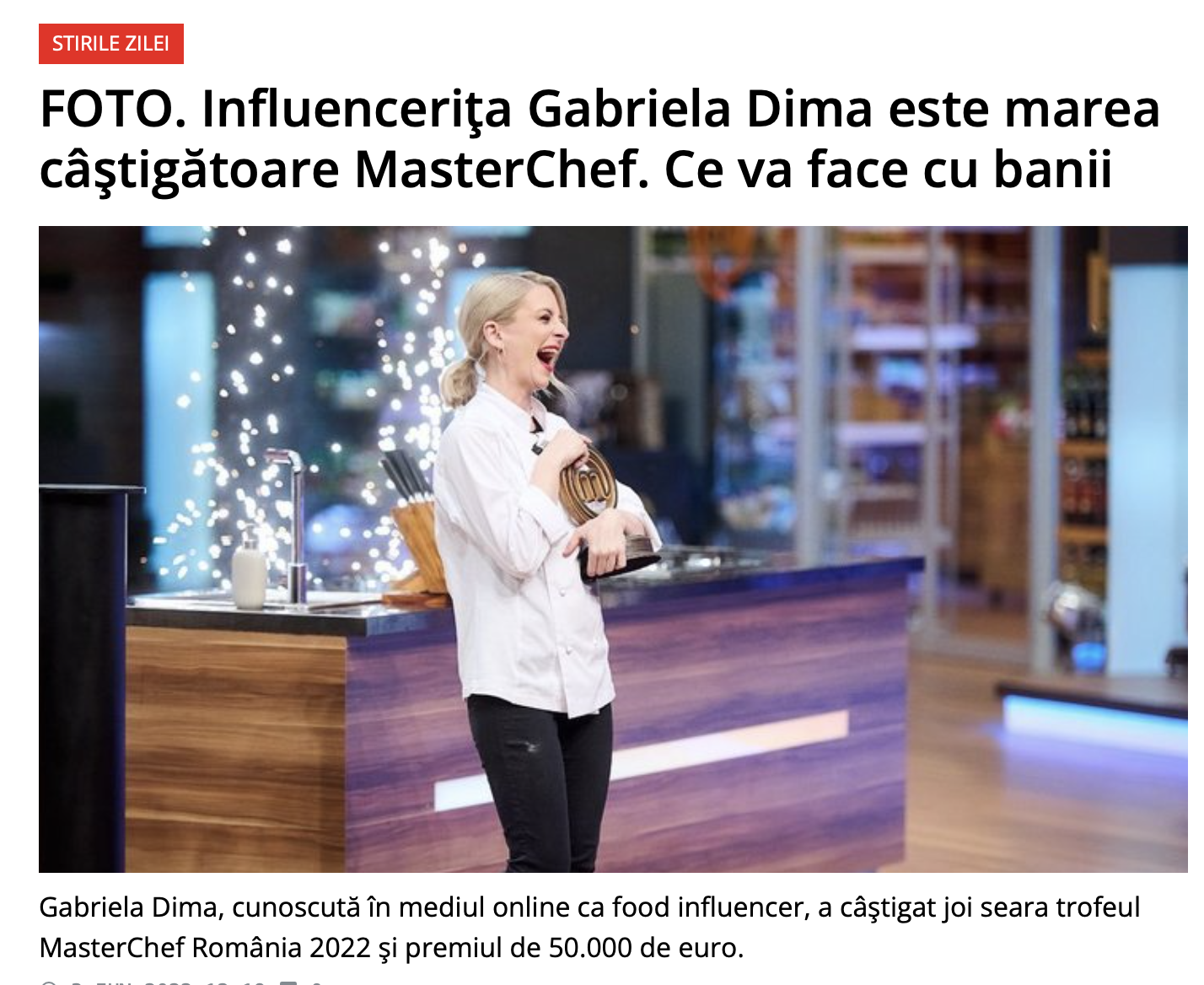This screenshot has height=985, width=1204.
Task: Click the comment count number
Action: pyautogui.click(x=316, y=982)
